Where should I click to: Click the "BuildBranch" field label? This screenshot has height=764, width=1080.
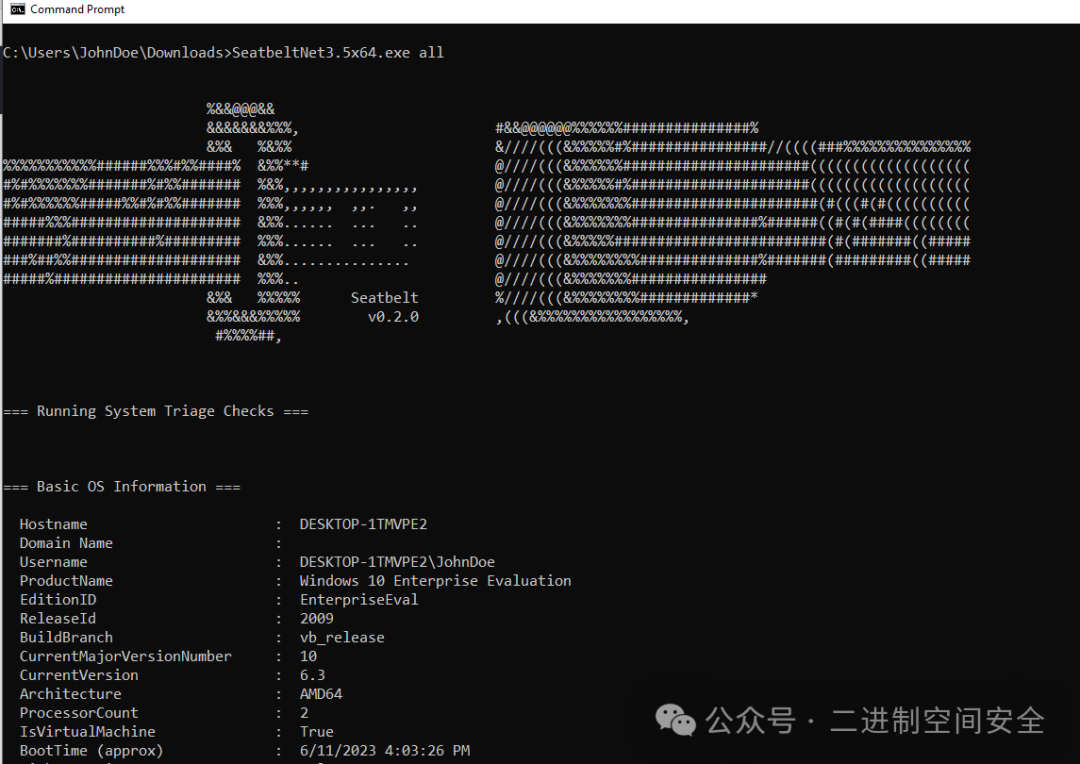tap(66, 637)
